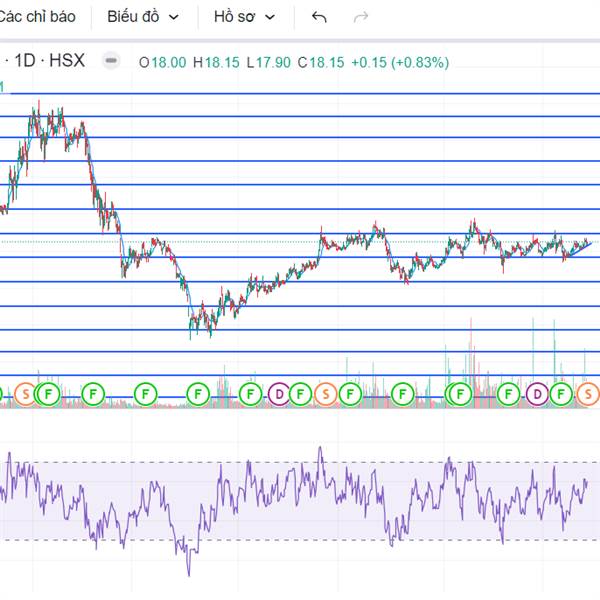This screenshot has width=600, height=600.
Task: Expand the Hồ sơ dropdown
Action: (x=245, y=17)
